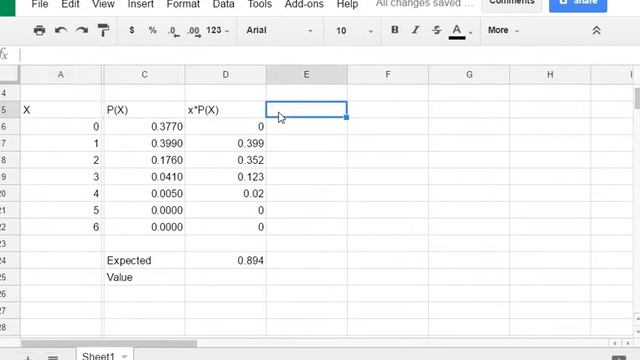Viewport: 640px width, 360px height.
Task: Add a new sheet with plus
Action: [28, 358]
